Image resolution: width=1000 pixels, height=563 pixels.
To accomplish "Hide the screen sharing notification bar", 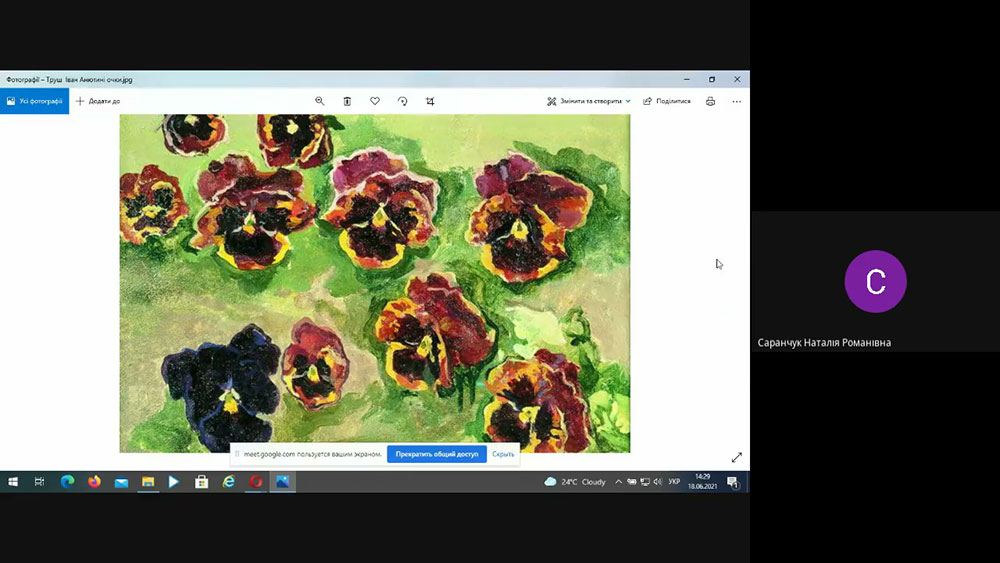I will coord(503,454).
